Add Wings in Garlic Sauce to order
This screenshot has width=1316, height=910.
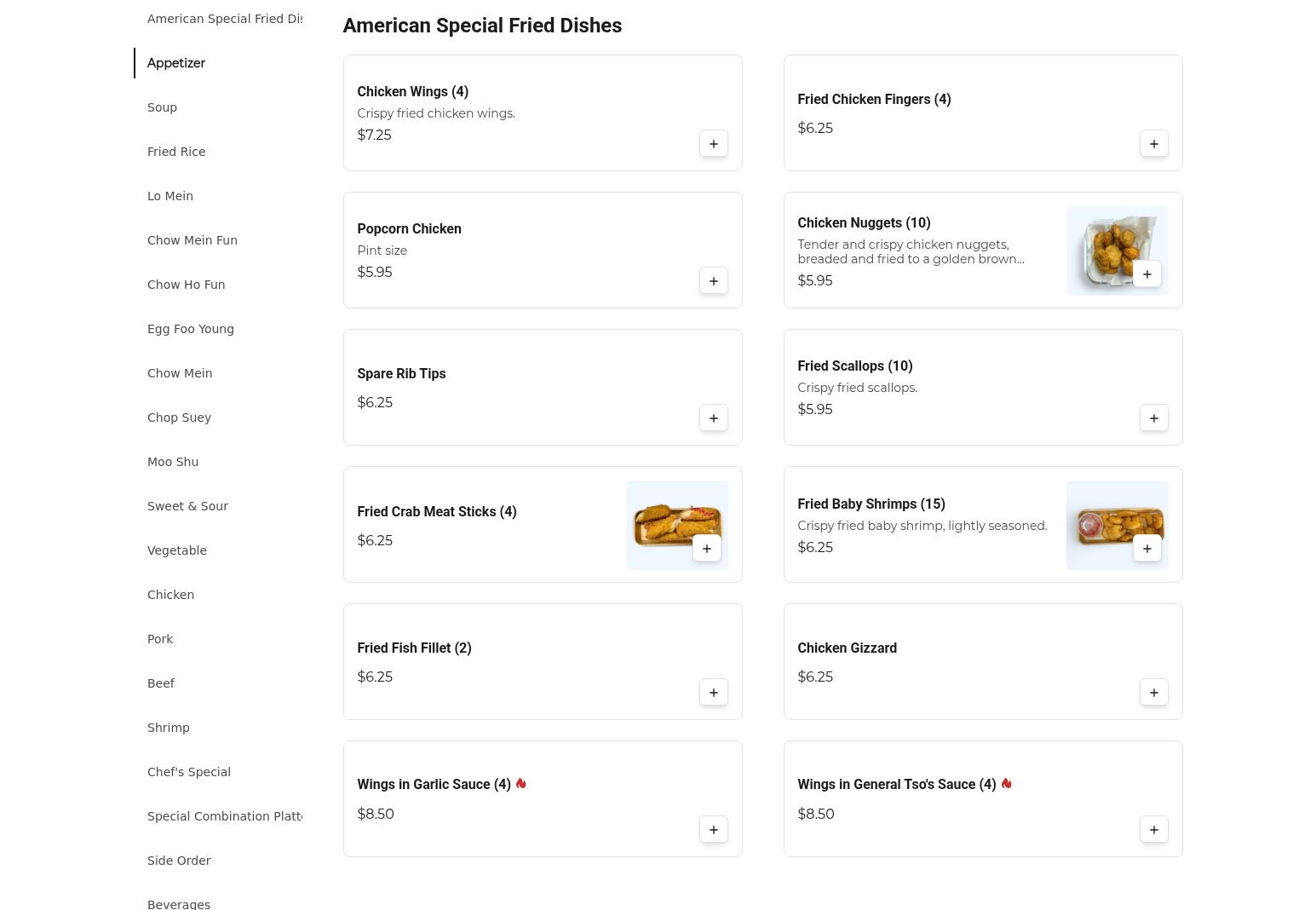point(713,830)
